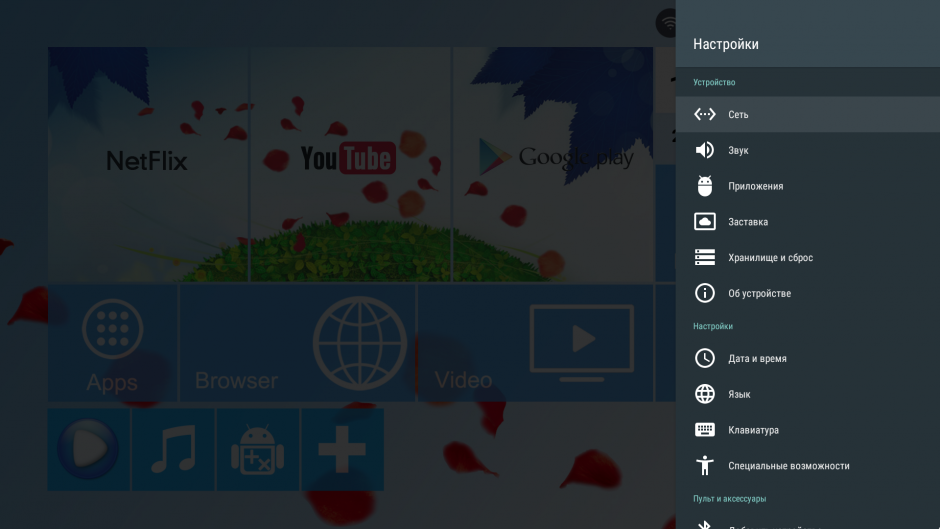The image size is (940, 529).
Task: Click the plus add shortcut tile
Action: pos(342,449)
